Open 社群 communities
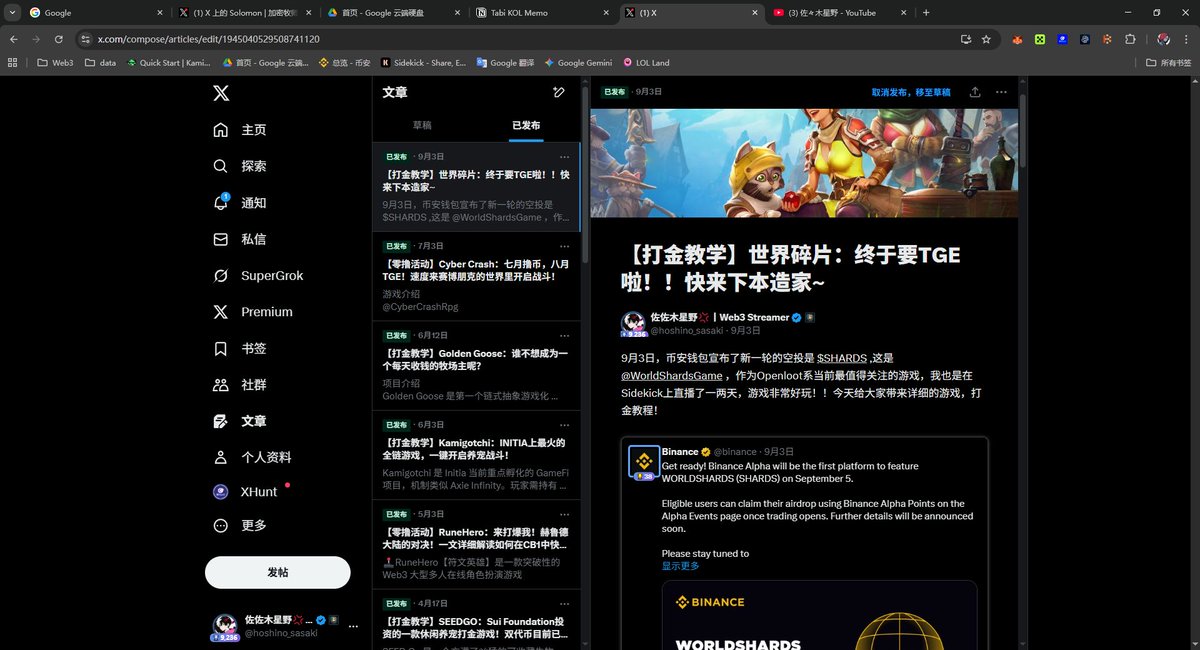The width and height of the screenshot is (1200, 650). [240, 385]
